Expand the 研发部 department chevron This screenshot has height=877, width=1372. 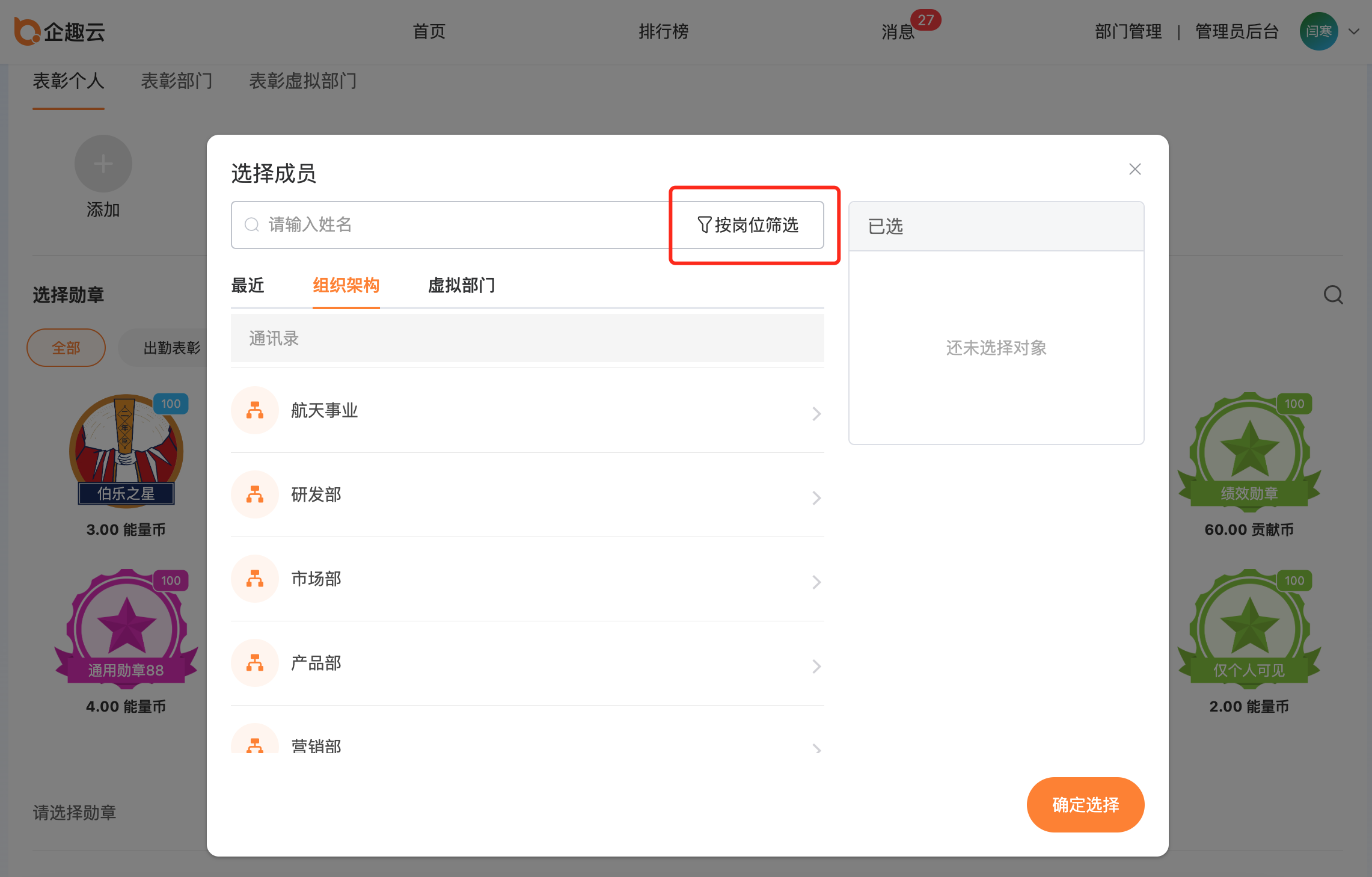tap(816, 497)
